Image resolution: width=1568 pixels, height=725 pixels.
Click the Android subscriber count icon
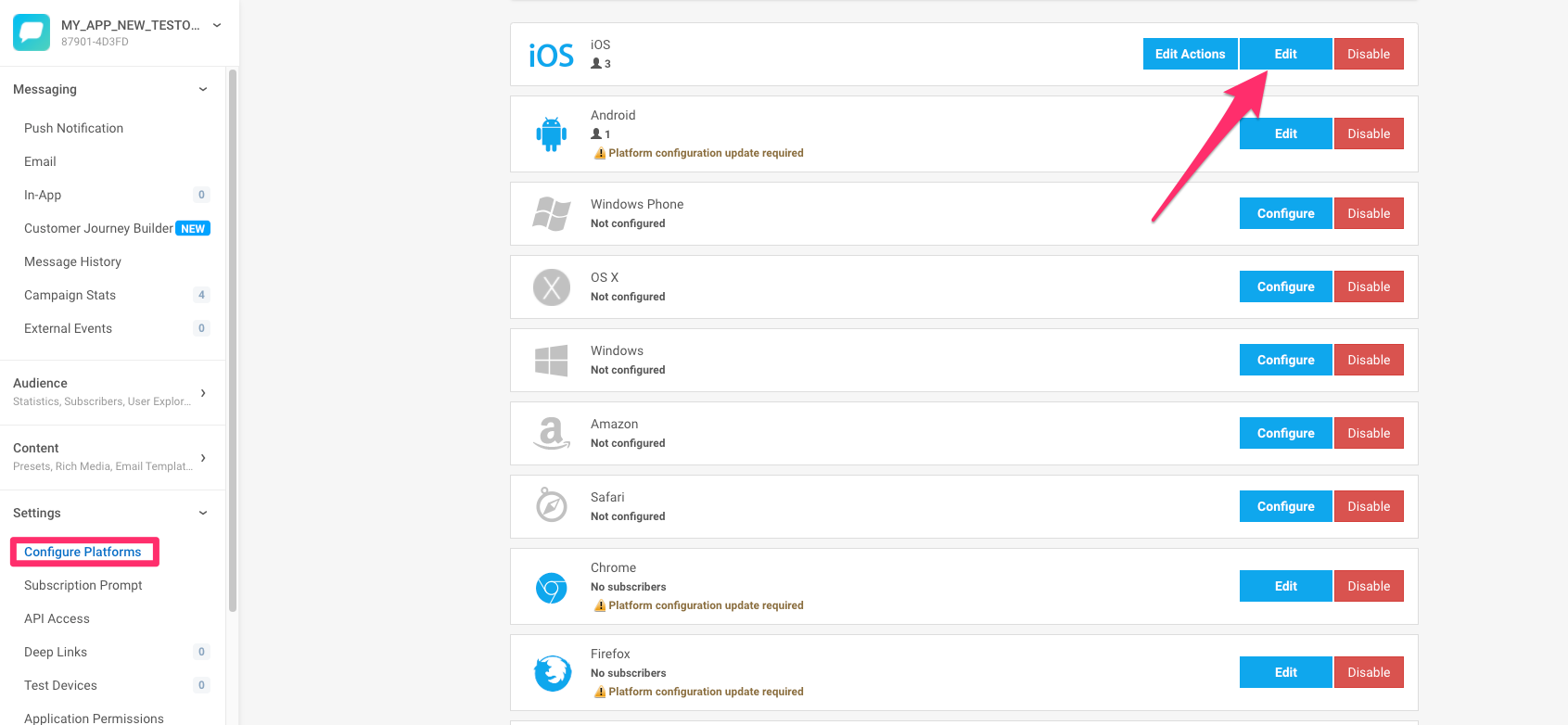[596, 134]
